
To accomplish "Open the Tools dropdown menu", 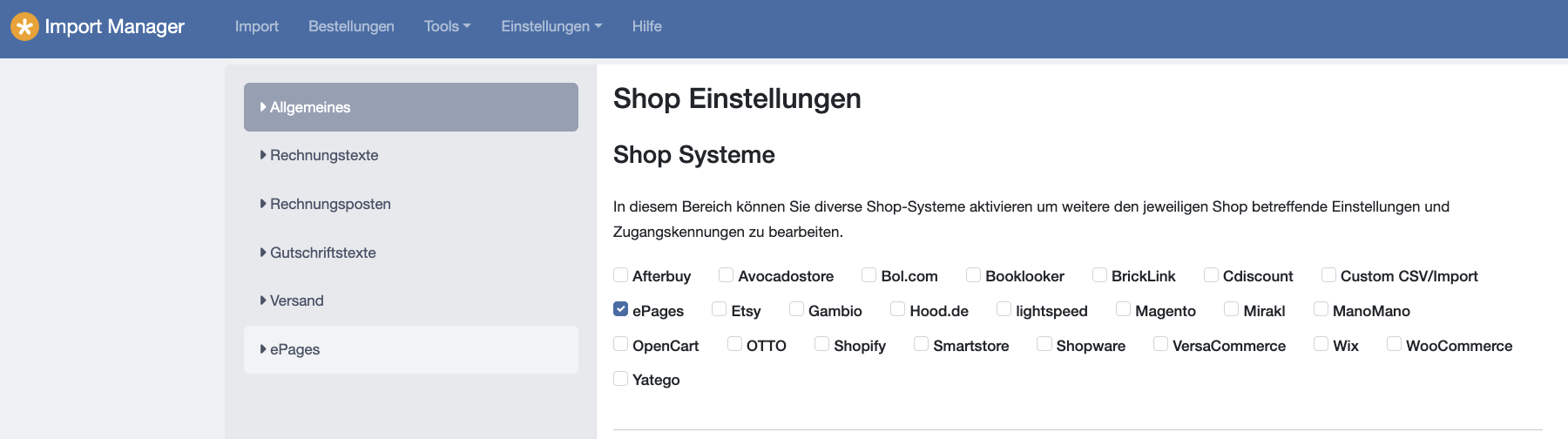I will coord(447,26).
